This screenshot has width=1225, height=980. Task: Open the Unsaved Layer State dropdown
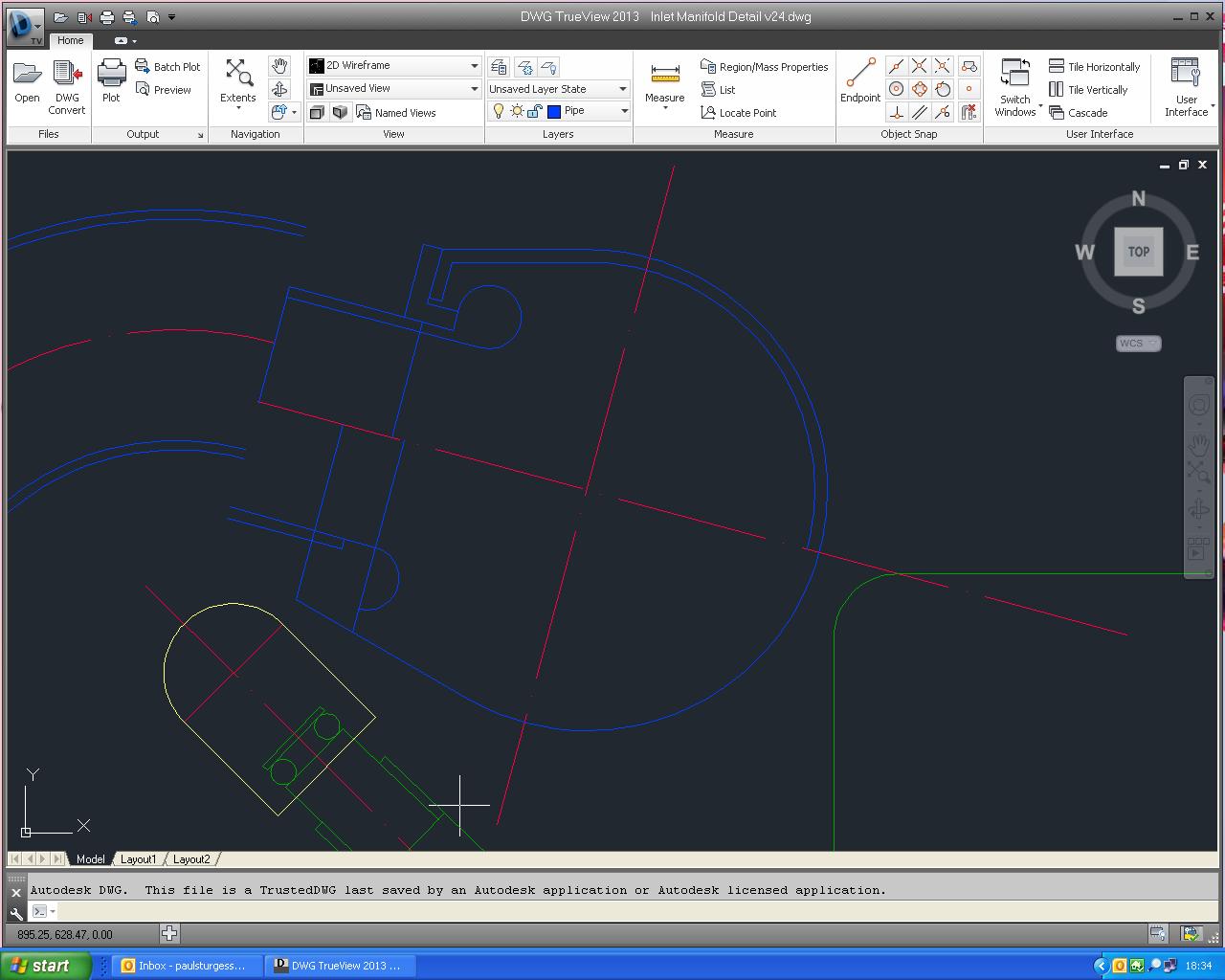pyautogui.click(x=622, y=89)
